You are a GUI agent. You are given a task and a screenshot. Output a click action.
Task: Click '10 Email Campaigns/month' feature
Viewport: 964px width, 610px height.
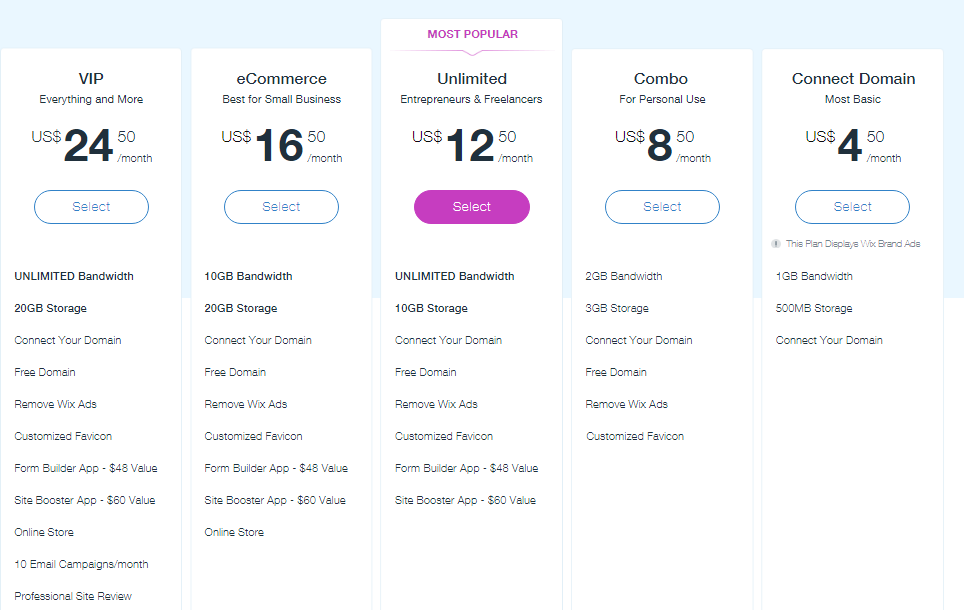(81, 564)
